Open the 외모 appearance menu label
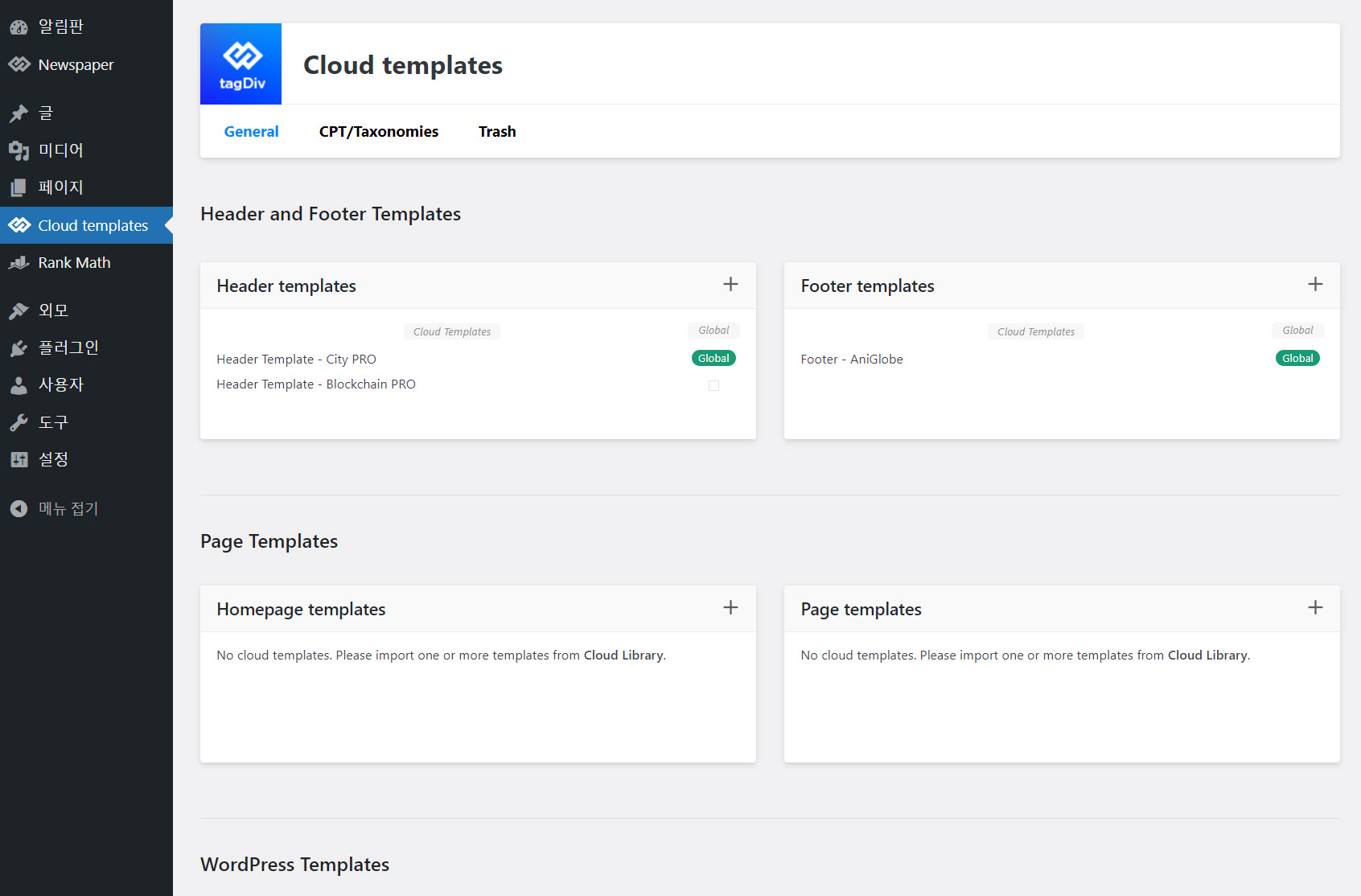The height and width of the screenshot is (896, 1361). (x=54, y=310)
